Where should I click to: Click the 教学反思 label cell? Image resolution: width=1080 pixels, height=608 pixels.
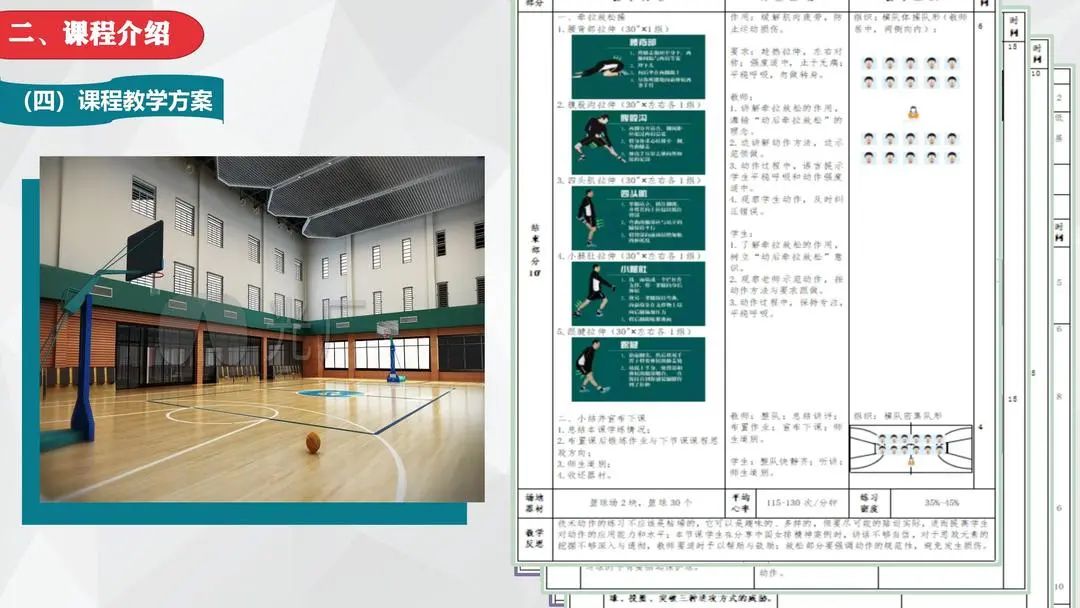(535, 539)
